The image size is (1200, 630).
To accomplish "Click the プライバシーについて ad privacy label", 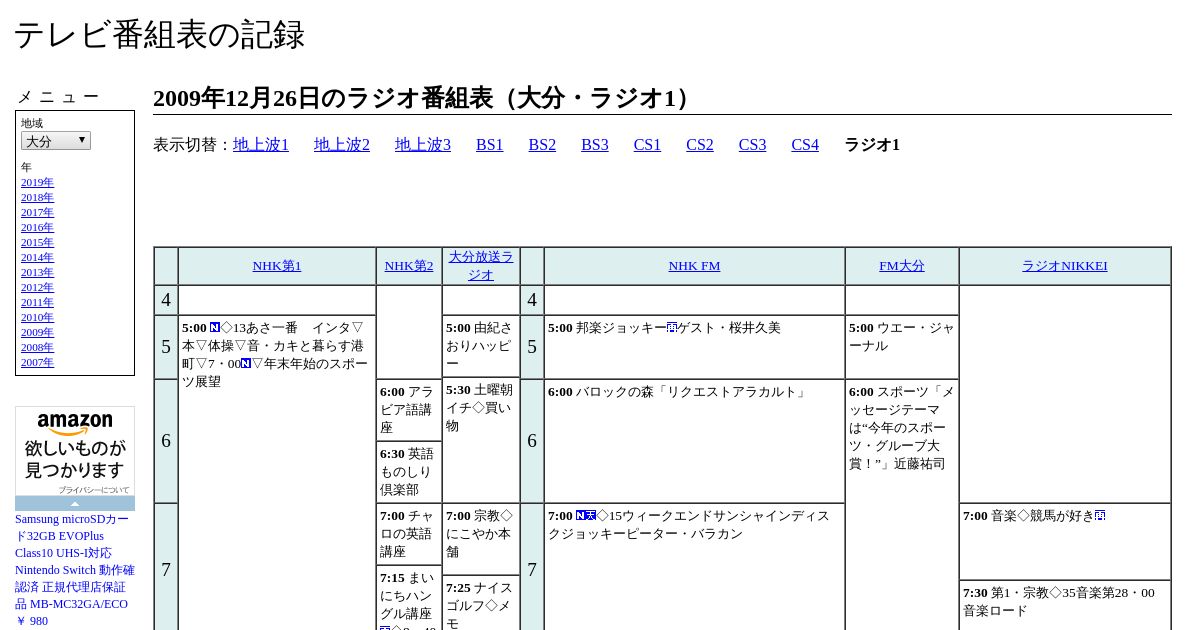I will pyautogui.click(x=93, y=490).
